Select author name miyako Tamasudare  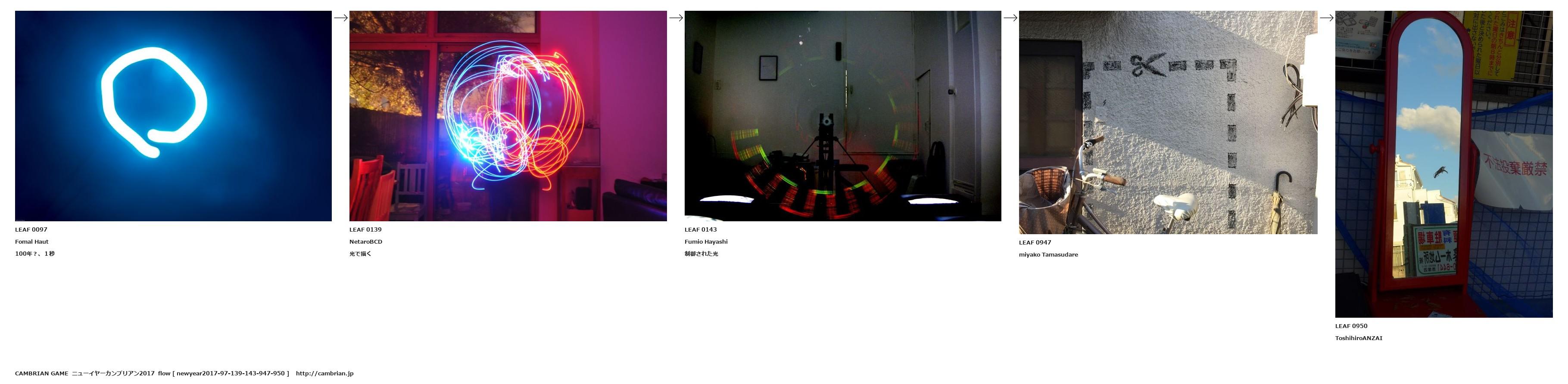[x=1047, y=254]
